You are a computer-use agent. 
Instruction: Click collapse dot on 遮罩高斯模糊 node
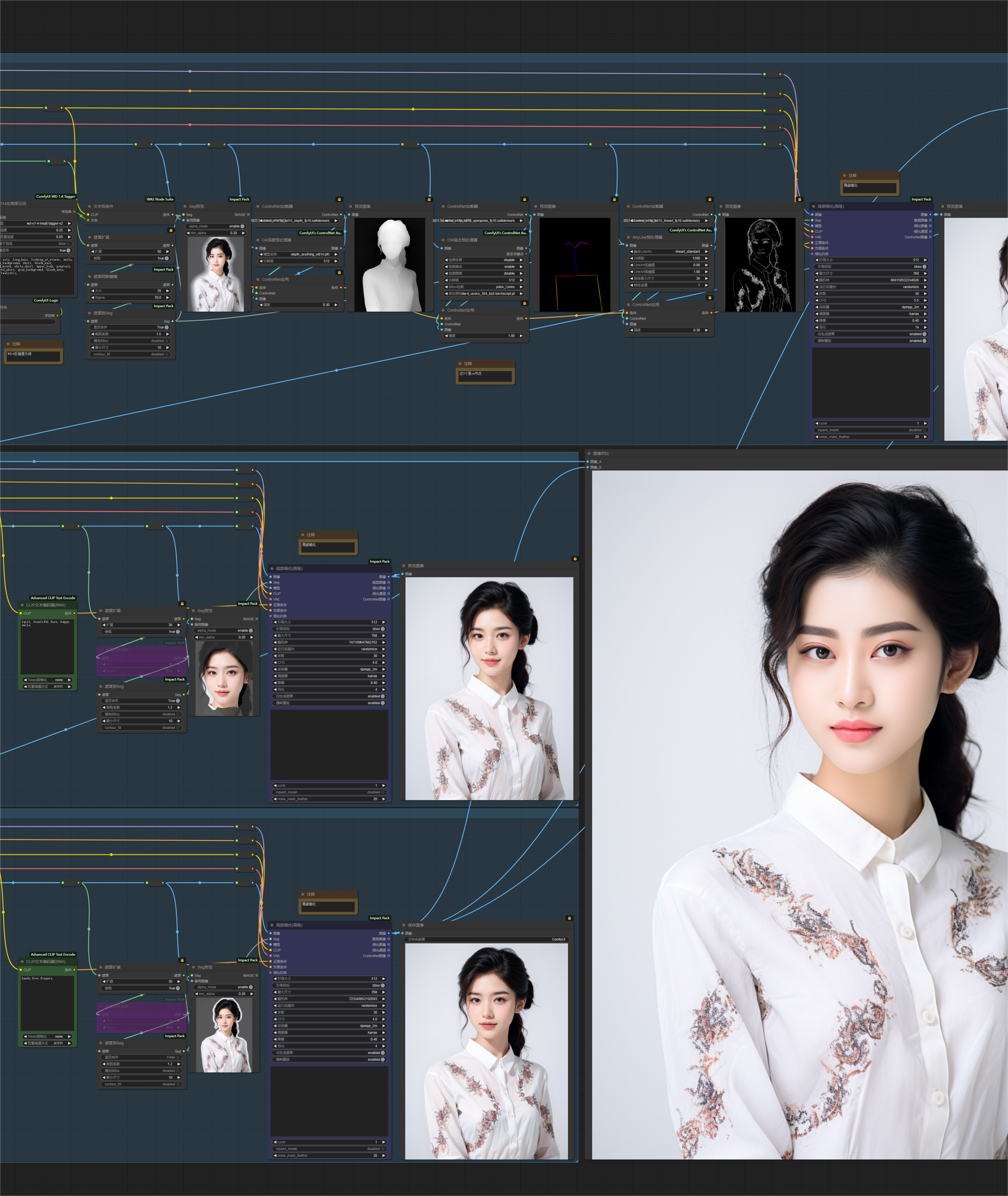click(90, 277)
